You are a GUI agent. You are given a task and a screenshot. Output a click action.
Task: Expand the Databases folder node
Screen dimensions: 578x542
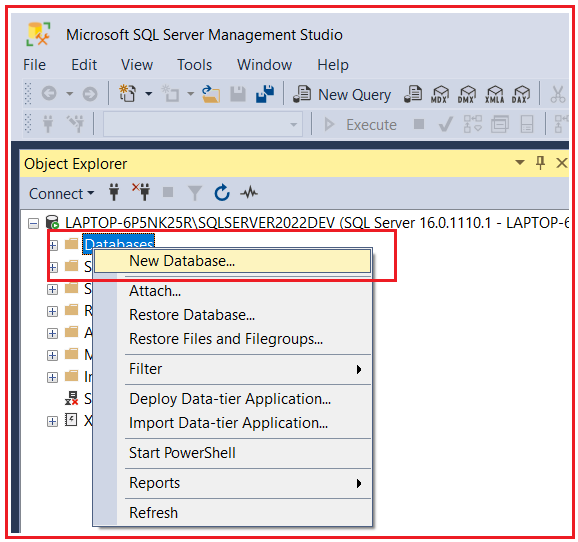[53, 245]
